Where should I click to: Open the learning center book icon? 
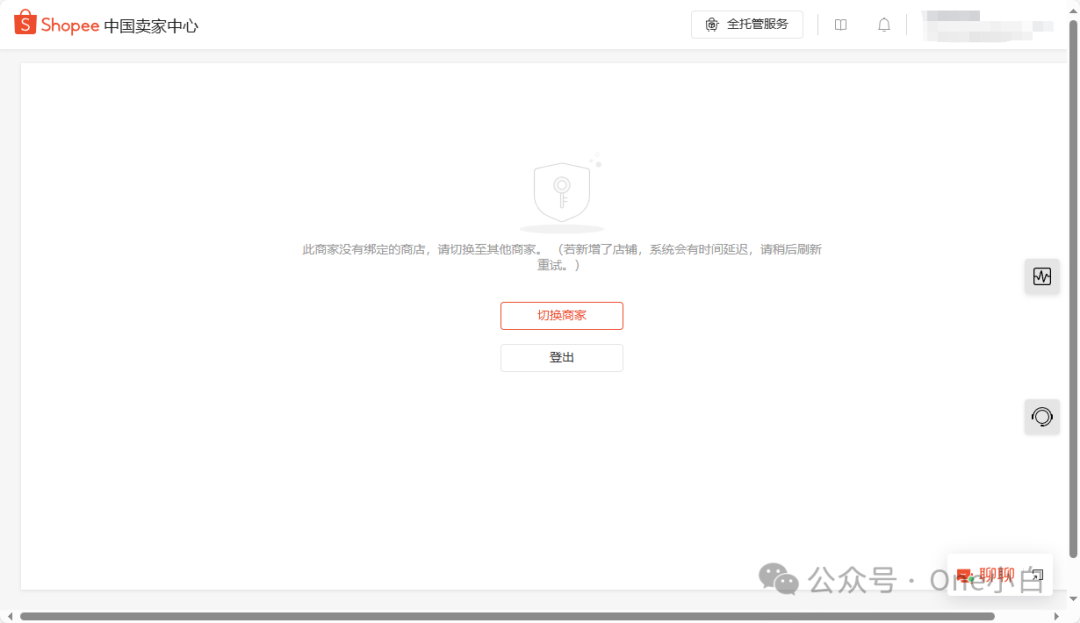click(840, 24)
